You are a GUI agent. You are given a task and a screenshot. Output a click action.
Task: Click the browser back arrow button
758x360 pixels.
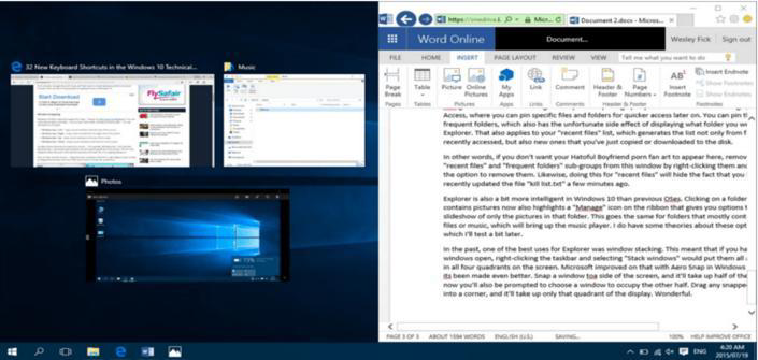coord(407,19)
